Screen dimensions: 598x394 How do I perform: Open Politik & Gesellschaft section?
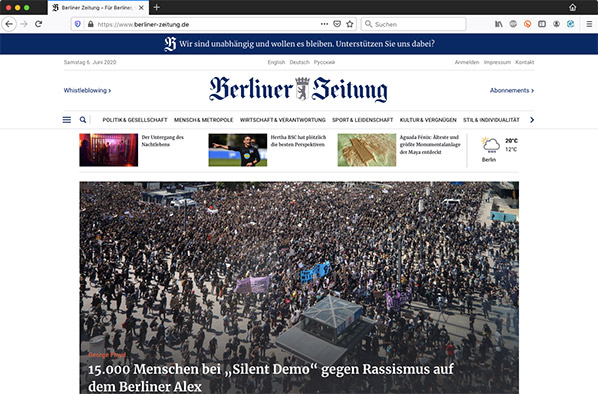(x=135, y=120)
